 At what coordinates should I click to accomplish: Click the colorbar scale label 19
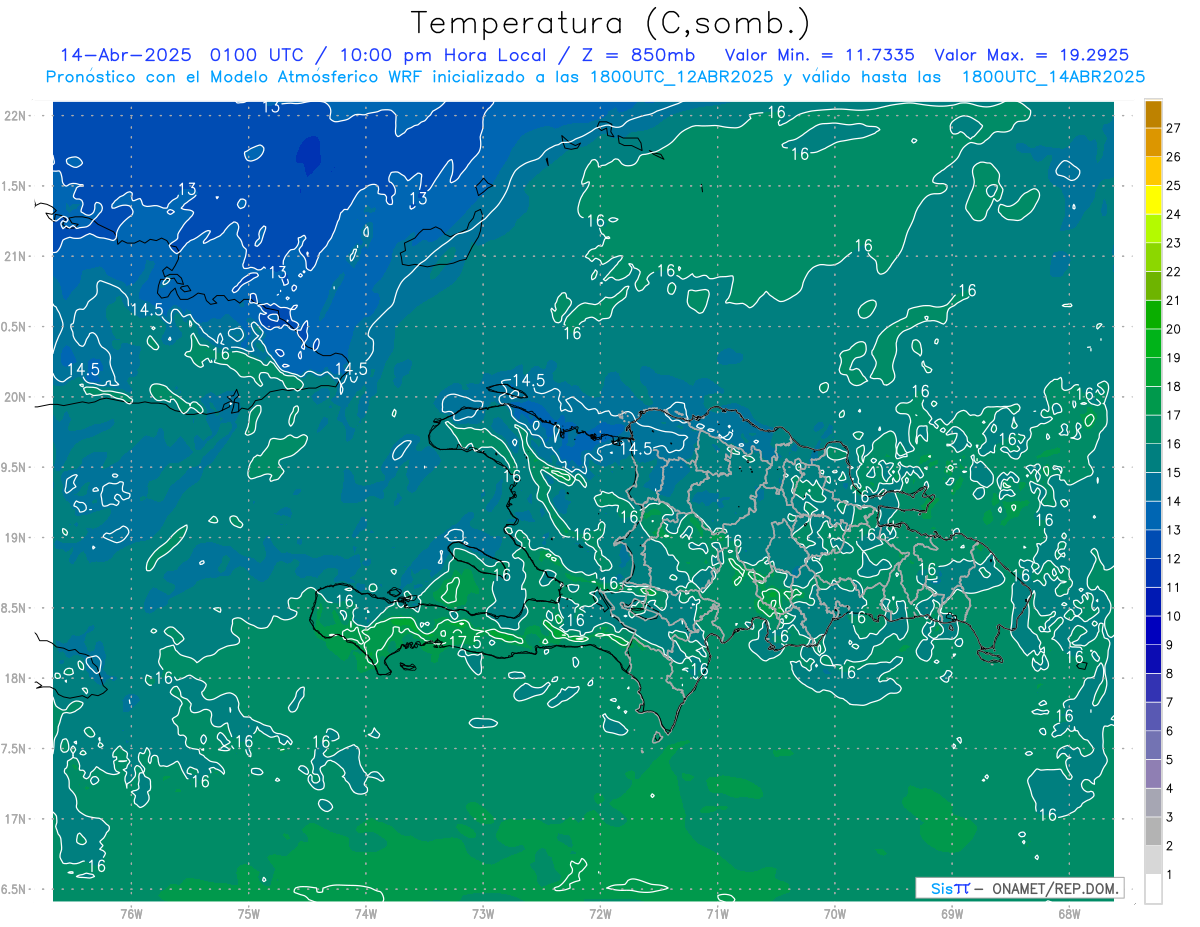click(x=1173, y=358)
